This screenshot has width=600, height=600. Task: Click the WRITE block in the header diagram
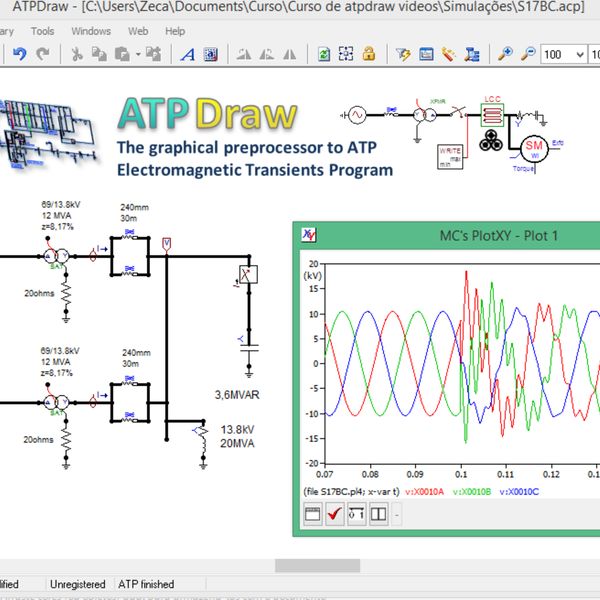(450, 157)
